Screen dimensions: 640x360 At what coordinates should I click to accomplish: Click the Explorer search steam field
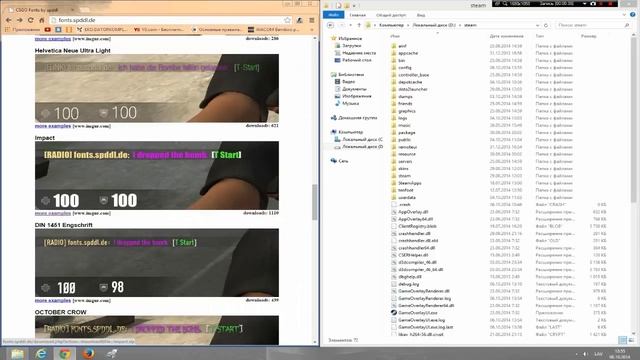point(593,25)
